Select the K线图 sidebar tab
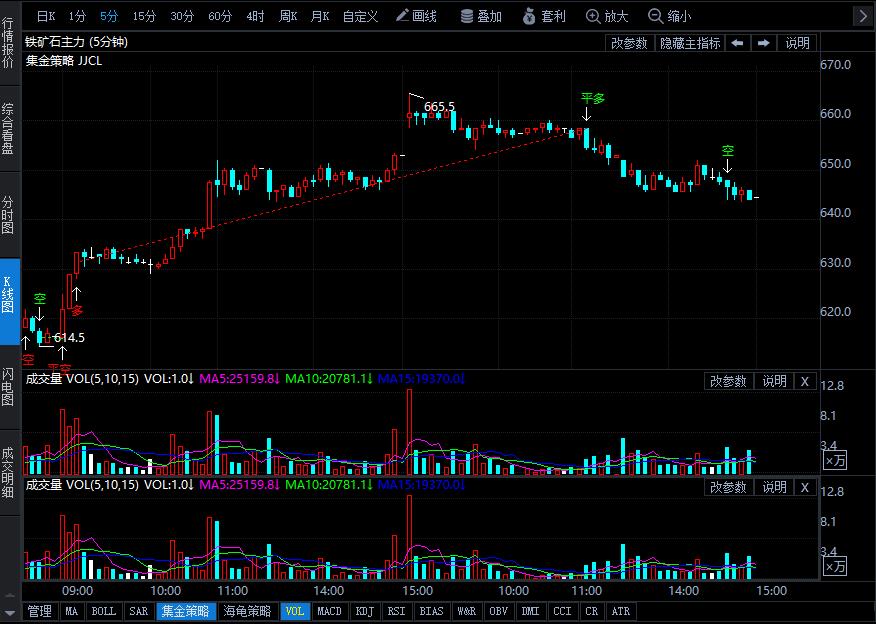 click(x=8, y=302)
